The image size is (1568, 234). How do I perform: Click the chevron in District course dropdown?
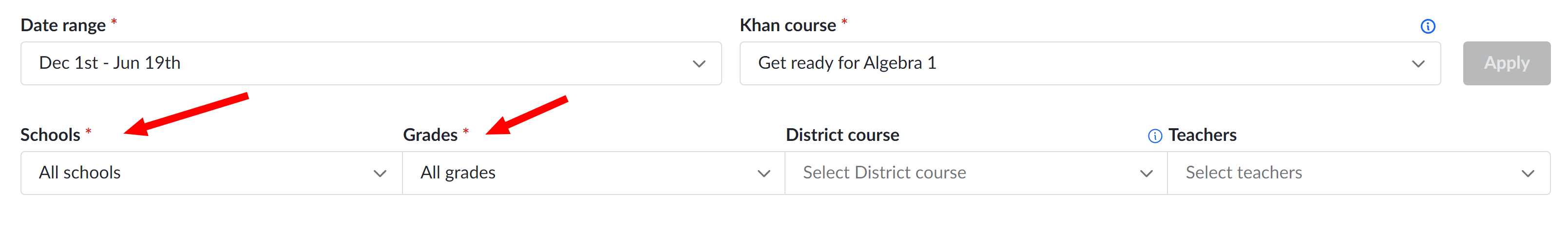1146,174
